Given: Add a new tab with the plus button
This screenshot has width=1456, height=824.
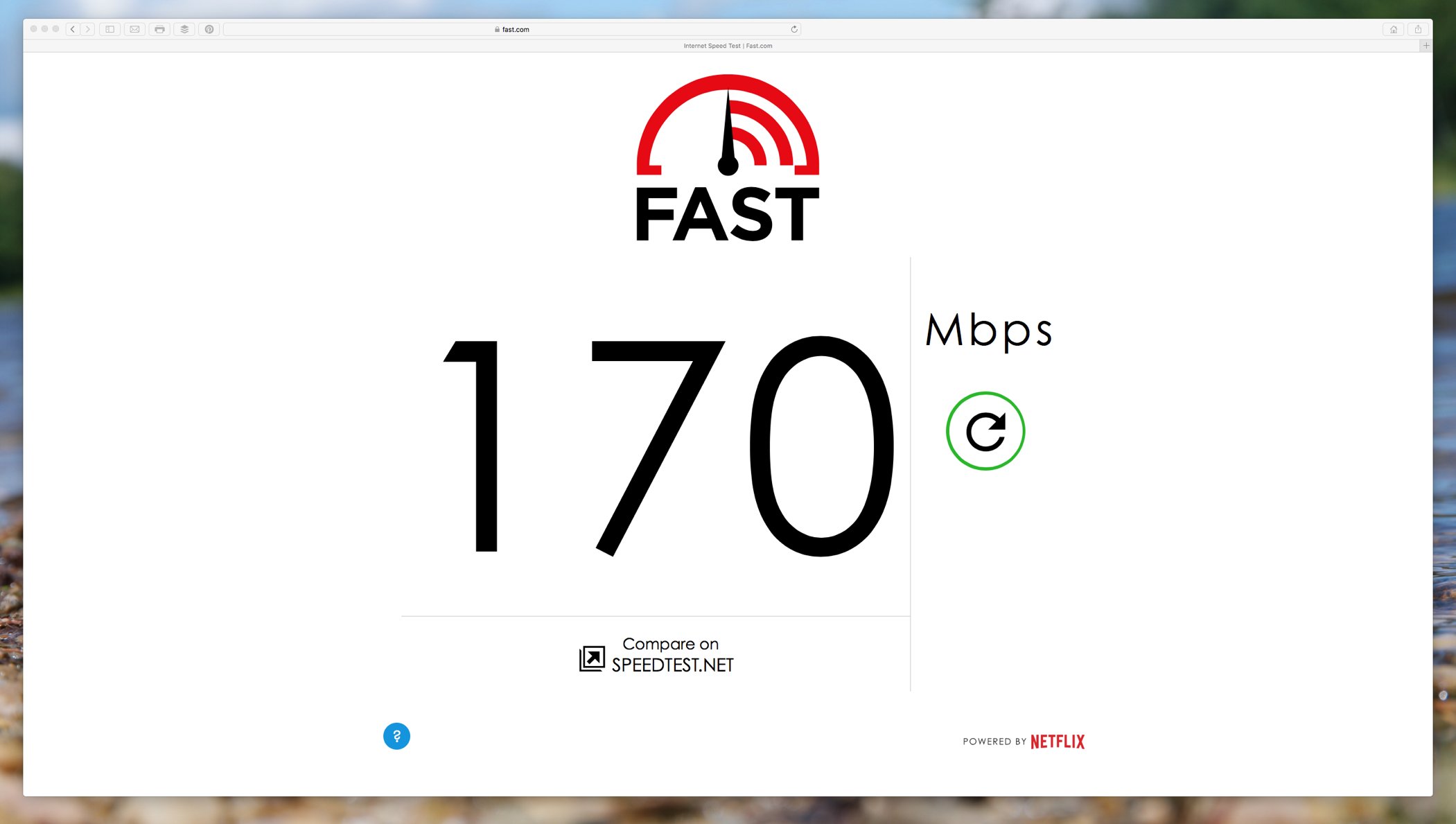Looking at the screenshot, I should [1426, 46].
